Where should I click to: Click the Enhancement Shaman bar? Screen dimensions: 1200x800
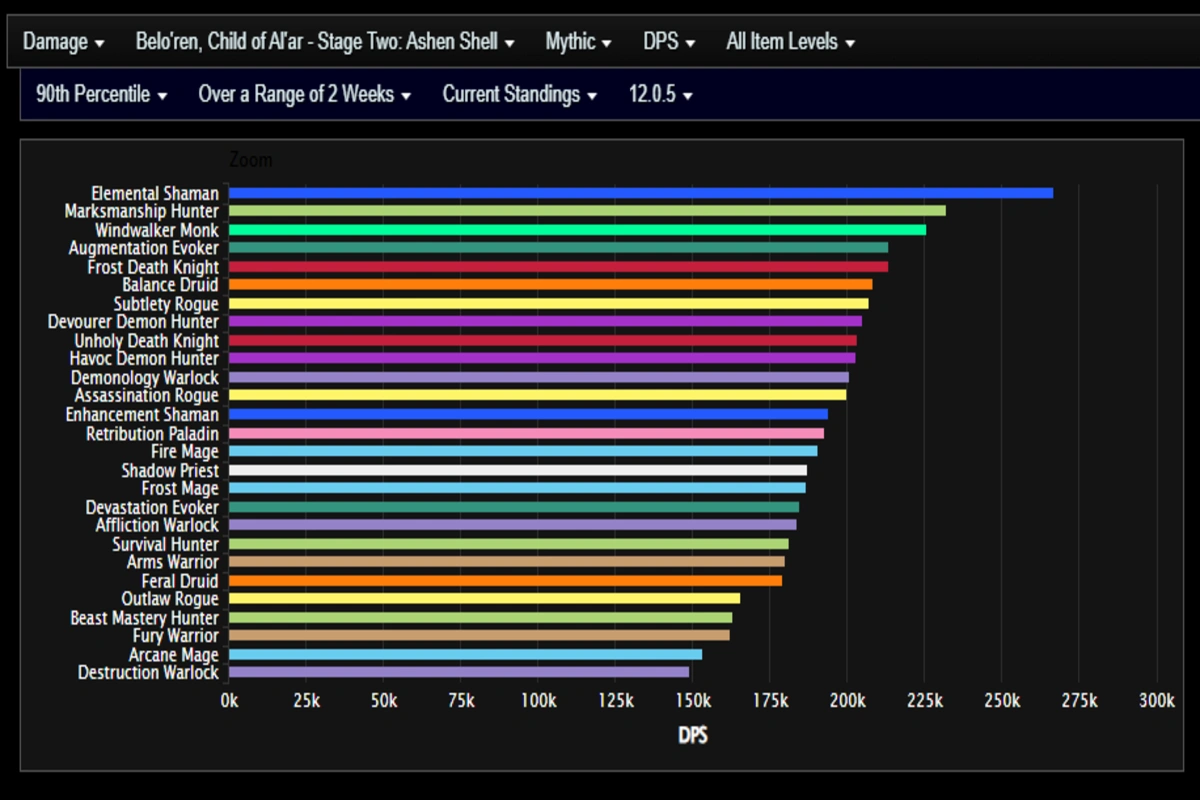pos(528,414)
